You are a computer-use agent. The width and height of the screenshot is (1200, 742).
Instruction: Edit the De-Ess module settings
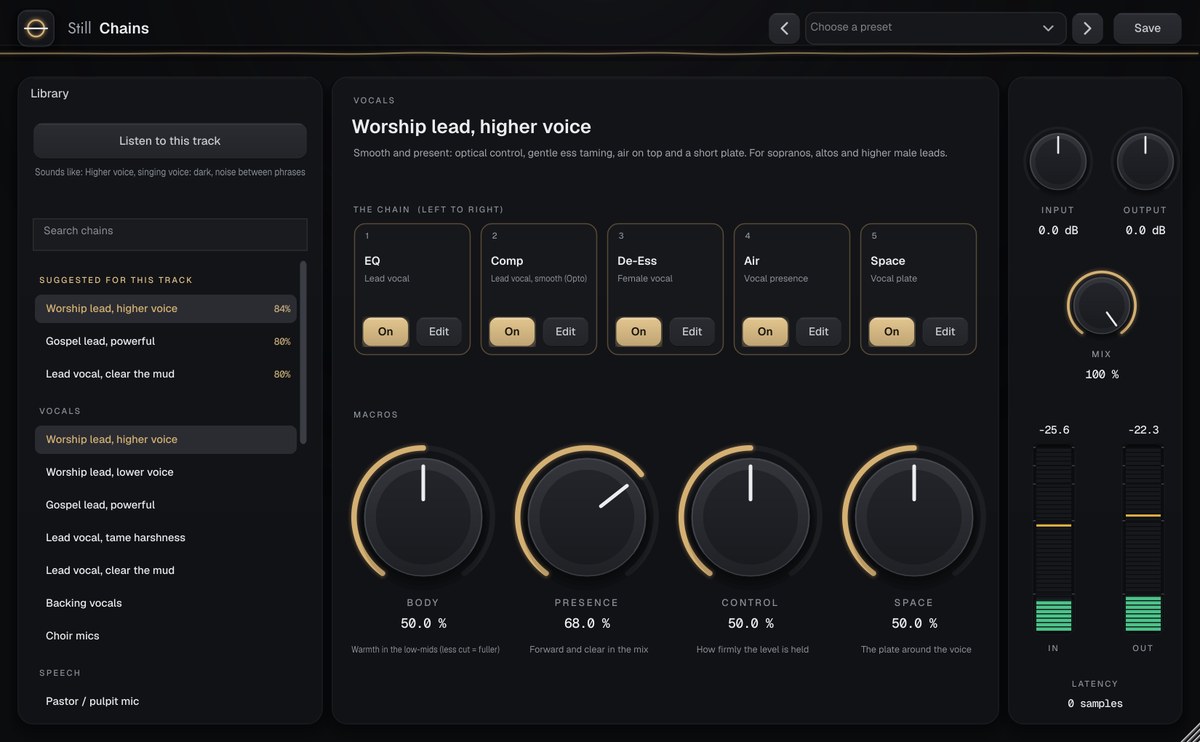pyautogui.click(x=692, y=332)
